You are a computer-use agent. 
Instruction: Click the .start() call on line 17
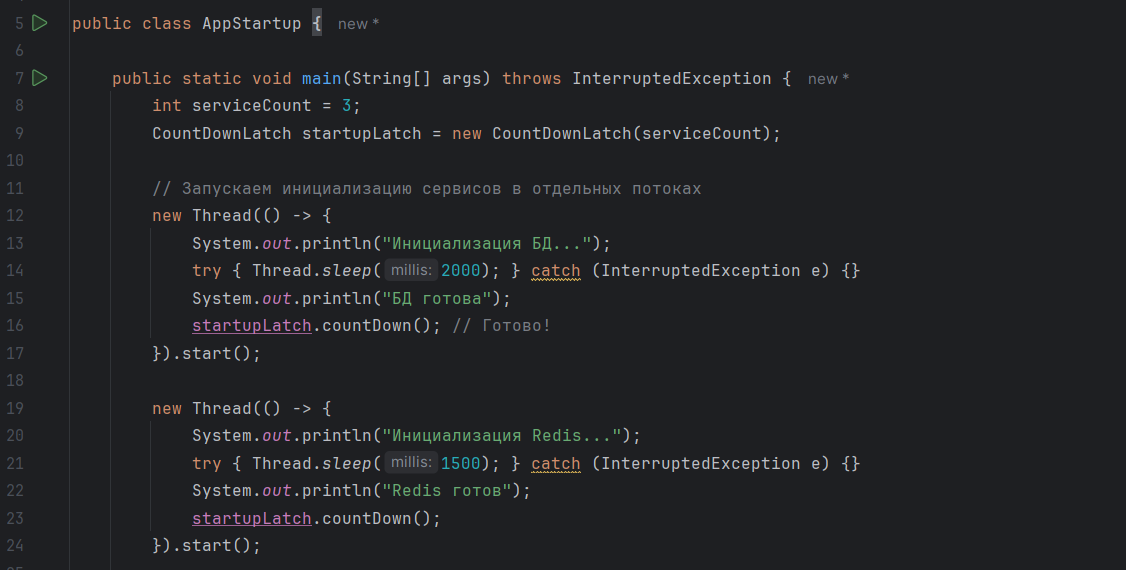pos(215,353)
